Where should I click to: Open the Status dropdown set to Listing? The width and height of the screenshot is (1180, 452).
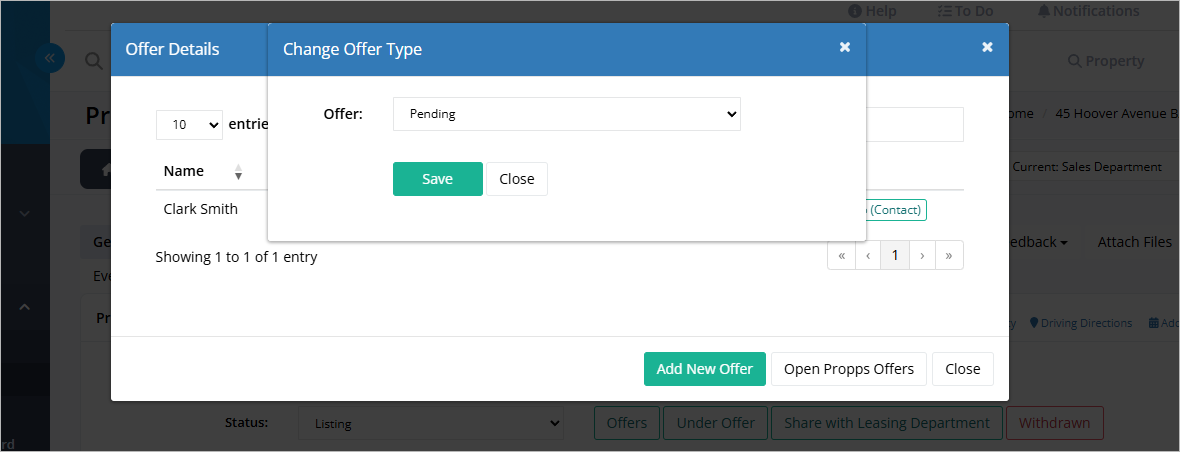tap(430, 423)
